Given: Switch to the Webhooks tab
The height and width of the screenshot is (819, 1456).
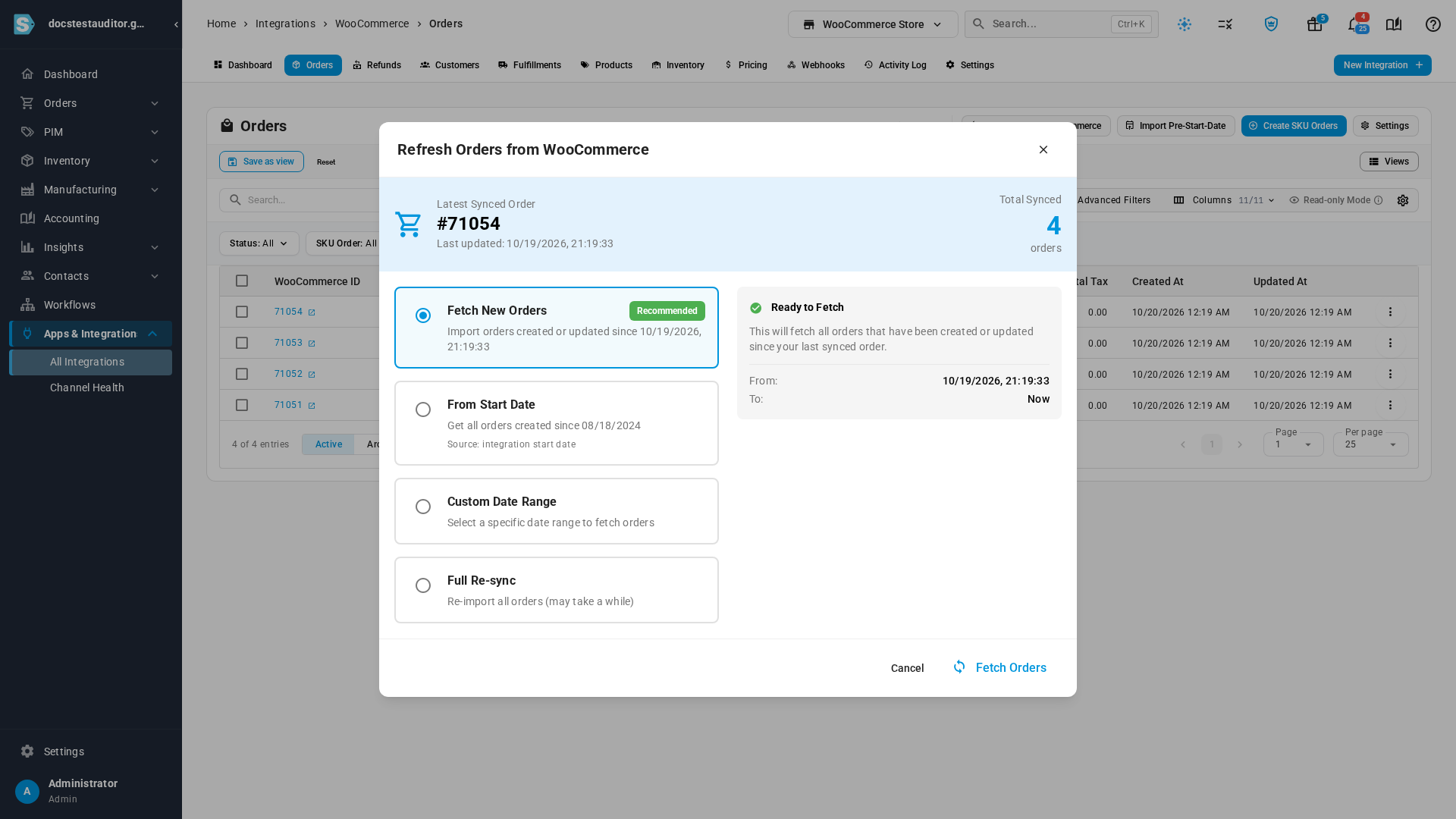Looking at the screenshot, I should pos(816,65).
